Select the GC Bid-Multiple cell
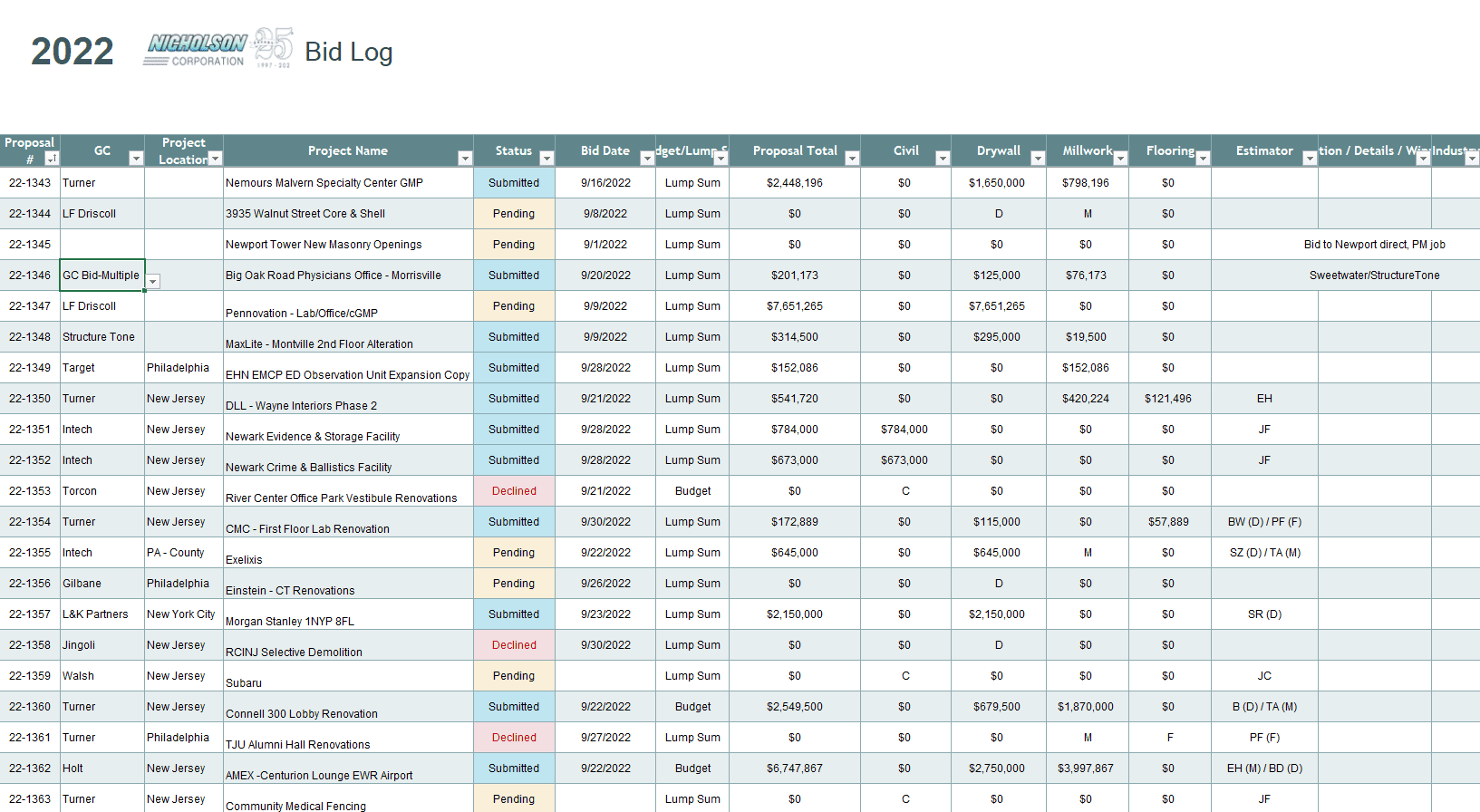 (102, 275)
